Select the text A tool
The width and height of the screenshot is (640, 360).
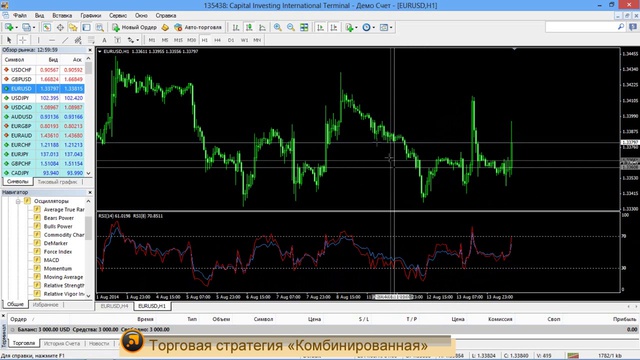(x=104, y=40)
